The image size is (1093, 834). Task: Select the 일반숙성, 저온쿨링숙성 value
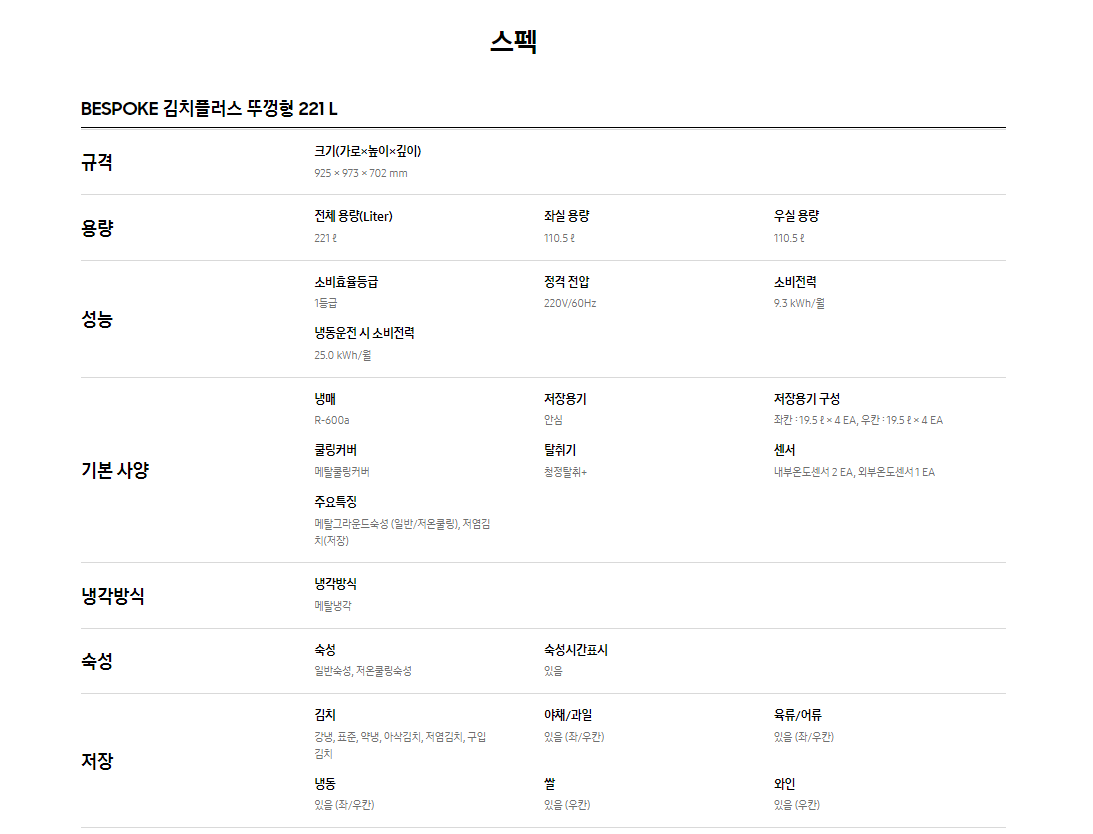point(362,671)
